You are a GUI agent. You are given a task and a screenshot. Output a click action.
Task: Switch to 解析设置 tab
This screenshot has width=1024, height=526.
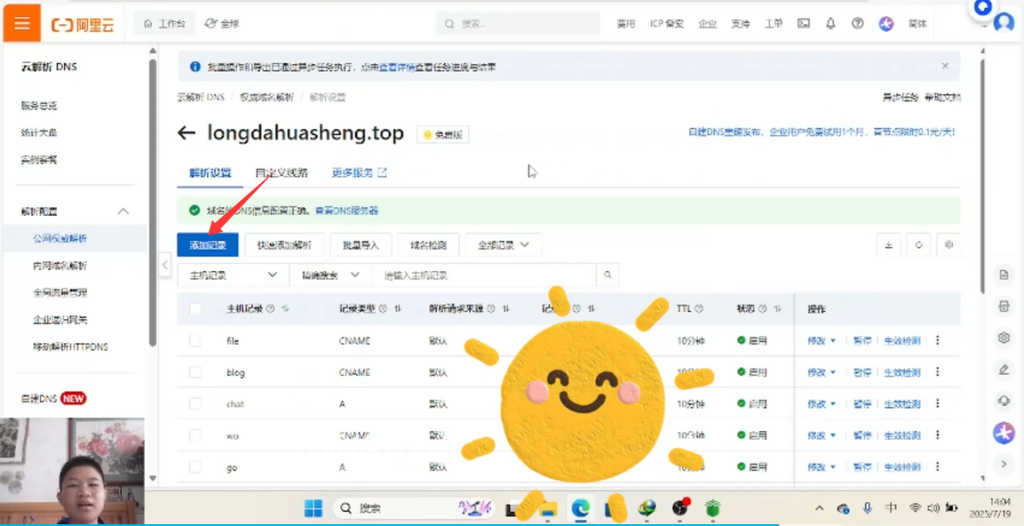210,173
